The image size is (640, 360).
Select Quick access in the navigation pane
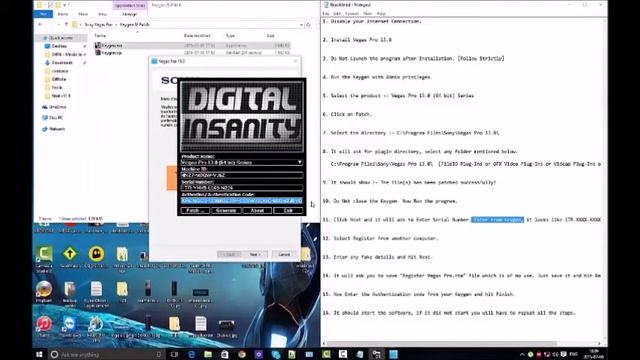point(61,38)
